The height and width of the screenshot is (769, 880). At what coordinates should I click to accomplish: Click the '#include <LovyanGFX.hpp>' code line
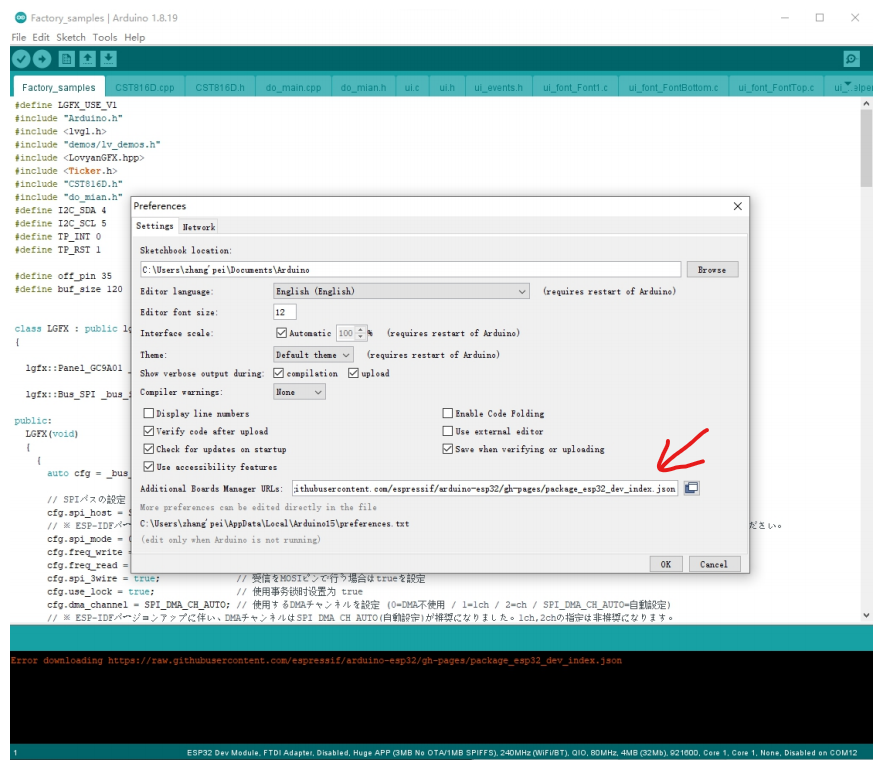pyautogui.click(x=79, y=158)
